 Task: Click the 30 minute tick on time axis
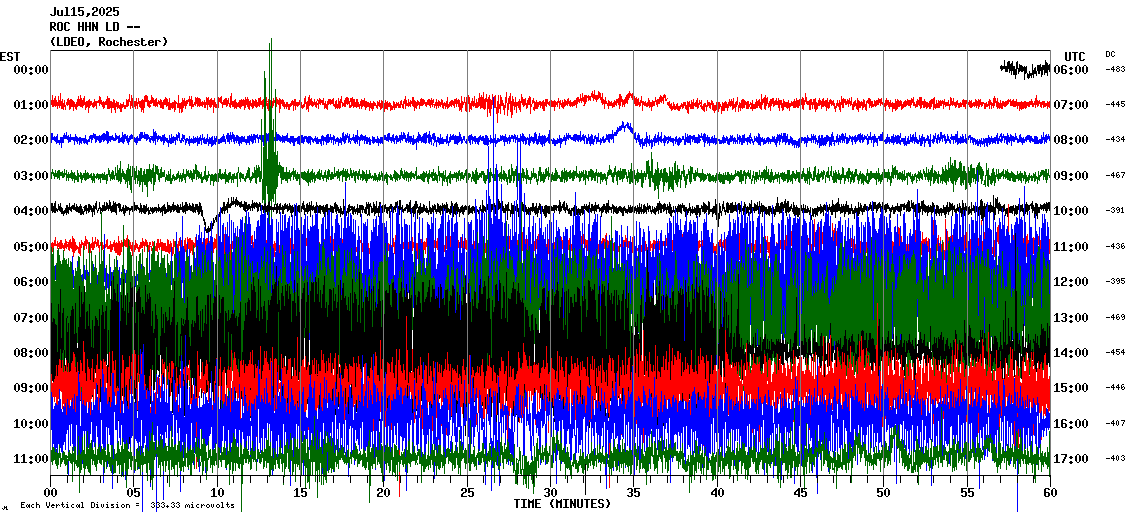(550, 493)
